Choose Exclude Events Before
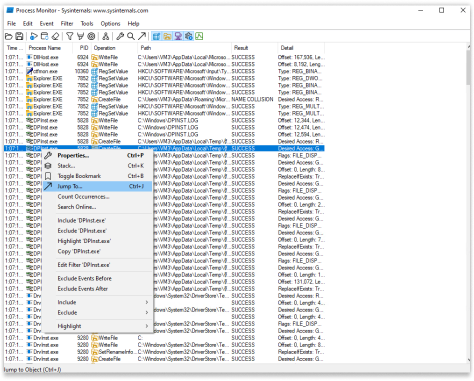474x381 pixels. pyautogui.click(x=98, y=278)
